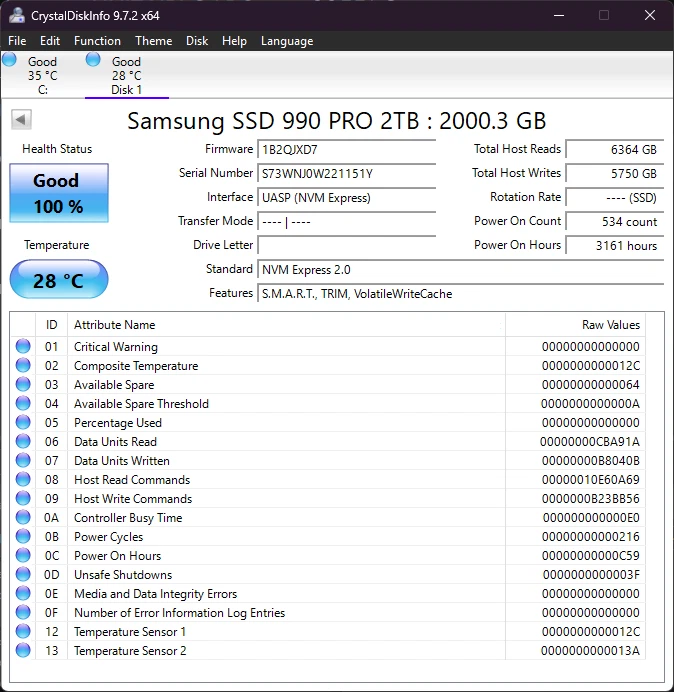Click status orb of Percentage Used row
This screenshot has width=674, height=692.
[x=23, y=422]
